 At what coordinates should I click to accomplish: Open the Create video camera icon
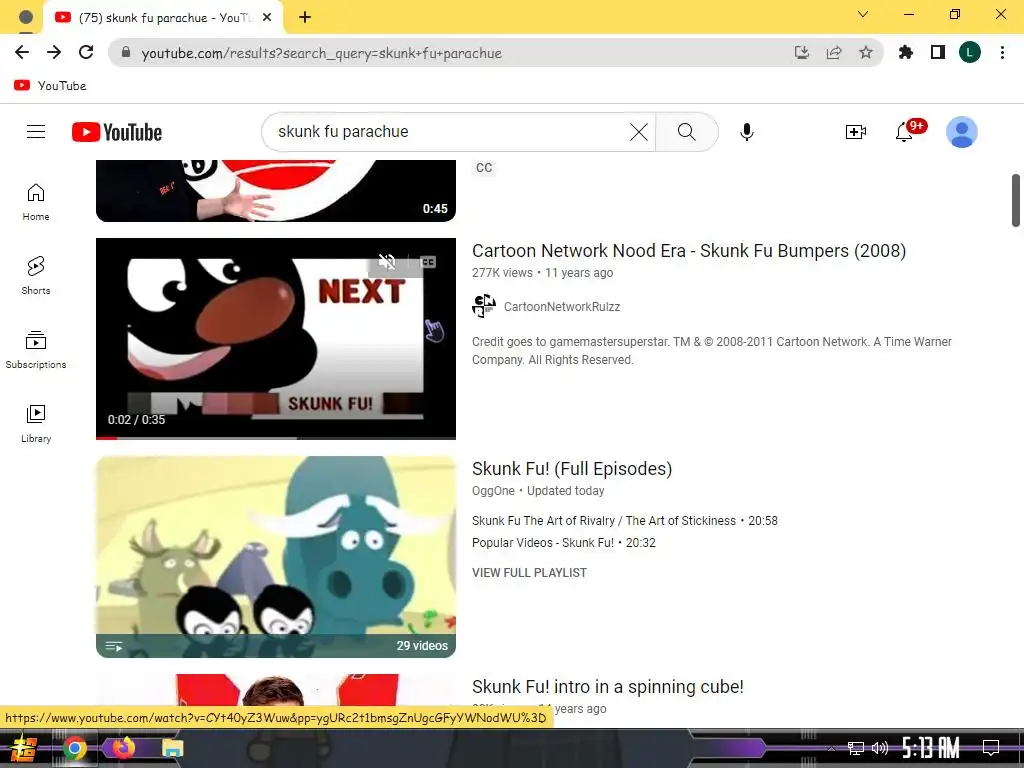[x=855, y=132]
